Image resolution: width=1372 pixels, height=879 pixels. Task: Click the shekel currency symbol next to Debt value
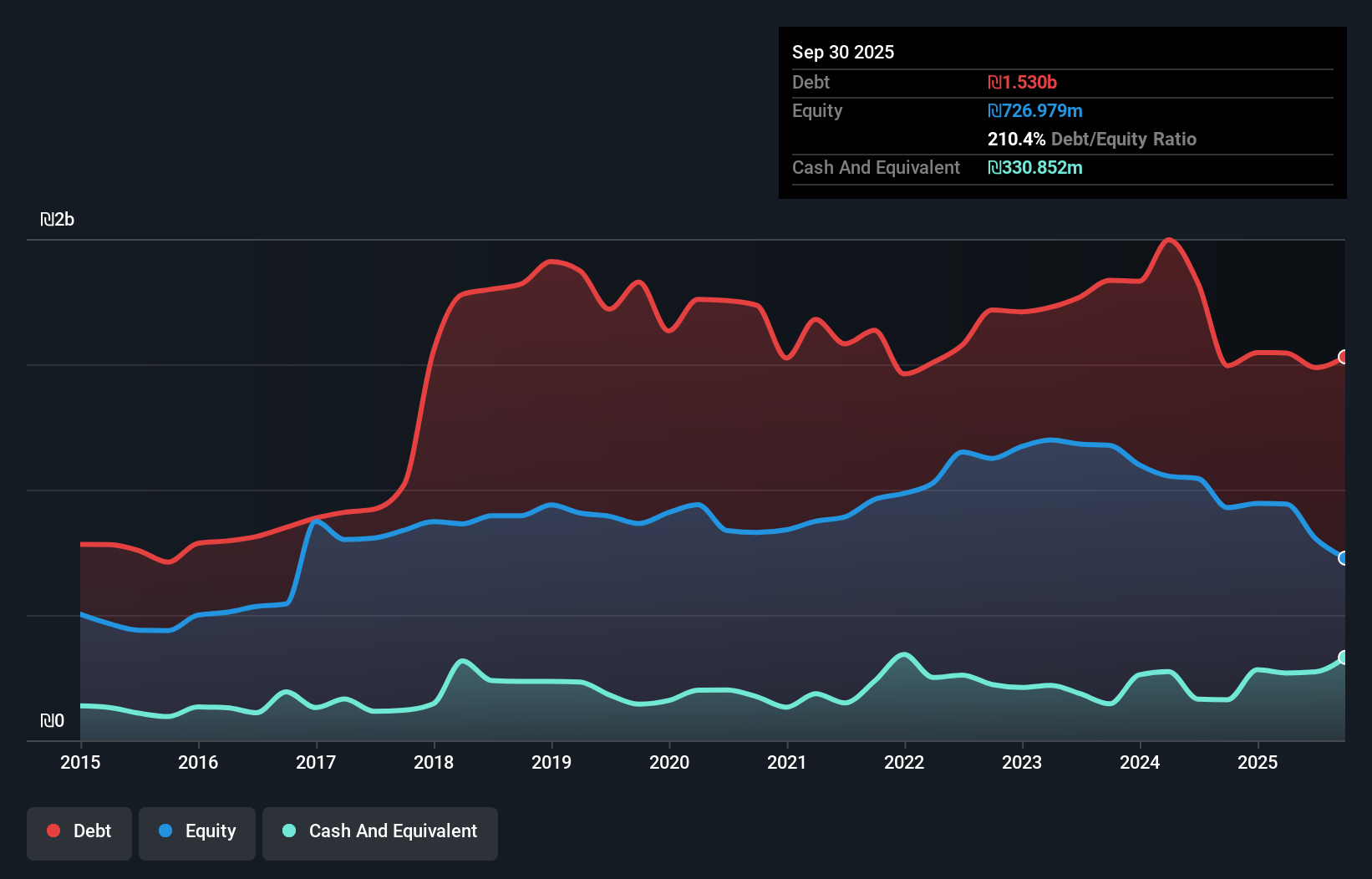click(994, 82)
